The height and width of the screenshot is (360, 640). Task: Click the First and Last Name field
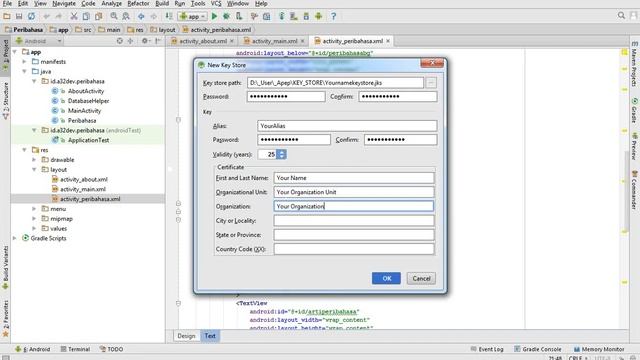click(x=354, y=178)
